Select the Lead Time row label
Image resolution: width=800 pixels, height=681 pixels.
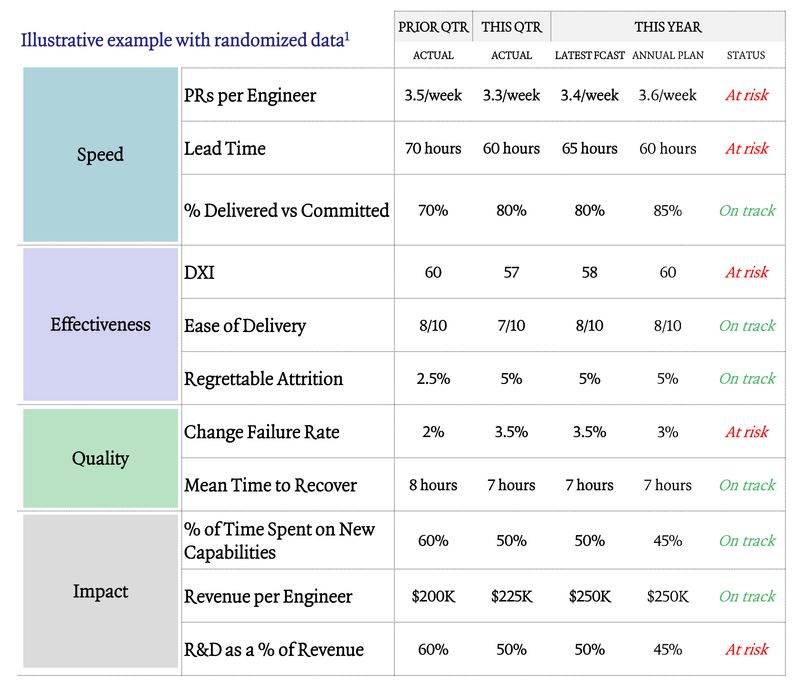coord(225,149)
